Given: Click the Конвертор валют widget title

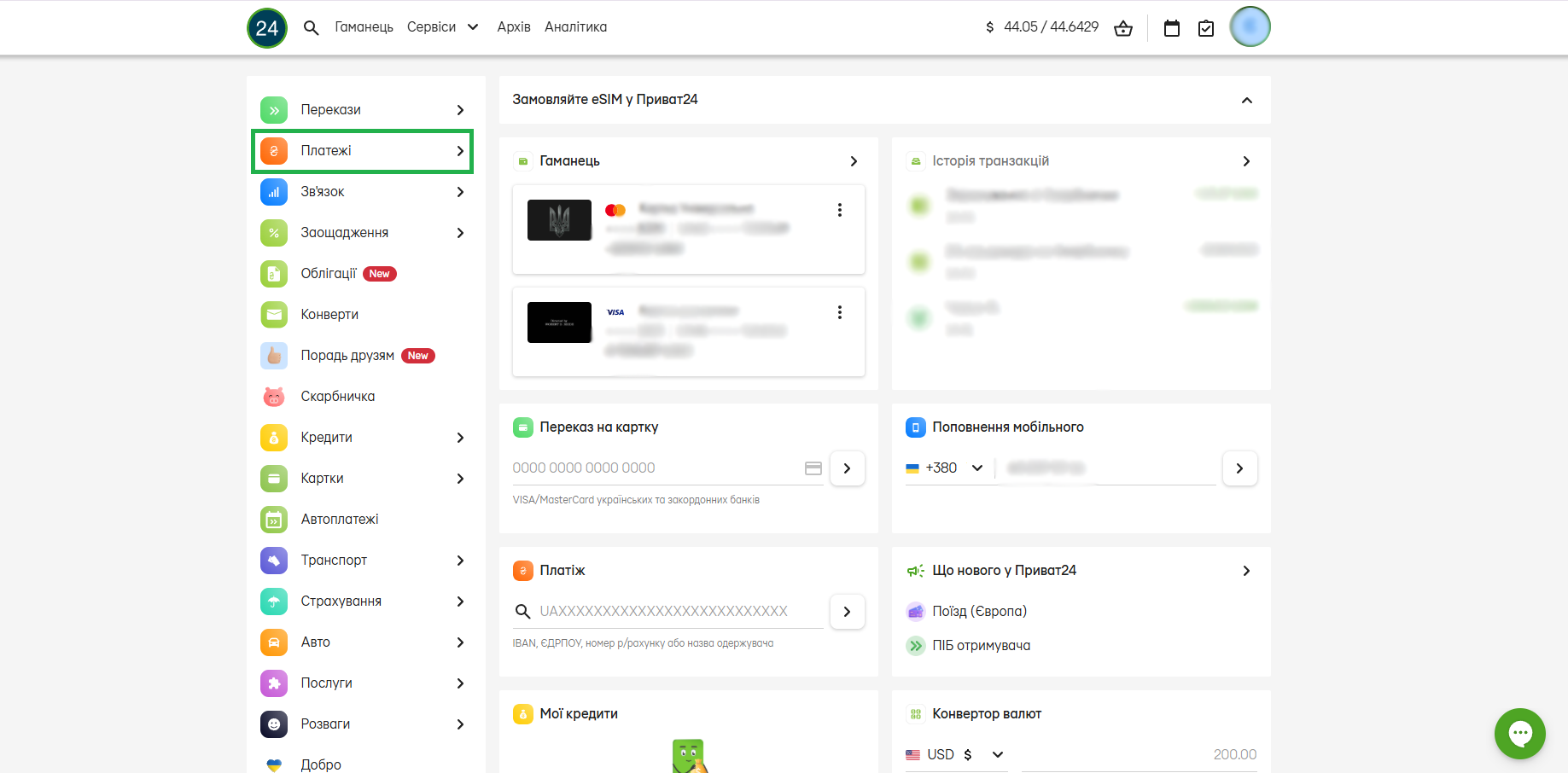Looking at the screenshot, I should 987,714.
